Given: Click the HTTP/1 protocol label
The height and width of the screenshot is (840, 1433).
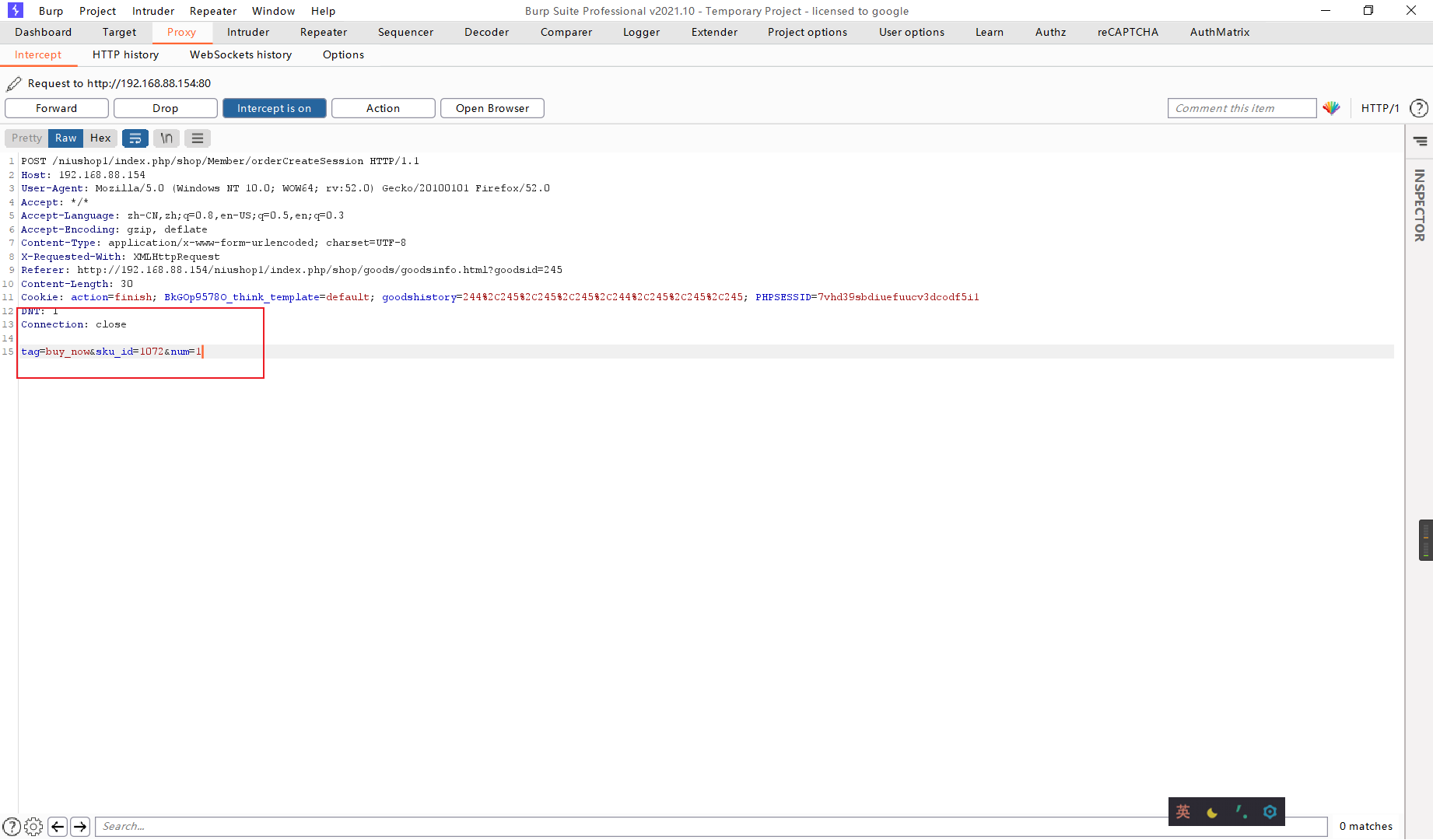Looking at the screenshot, I should click(1380, 108).
